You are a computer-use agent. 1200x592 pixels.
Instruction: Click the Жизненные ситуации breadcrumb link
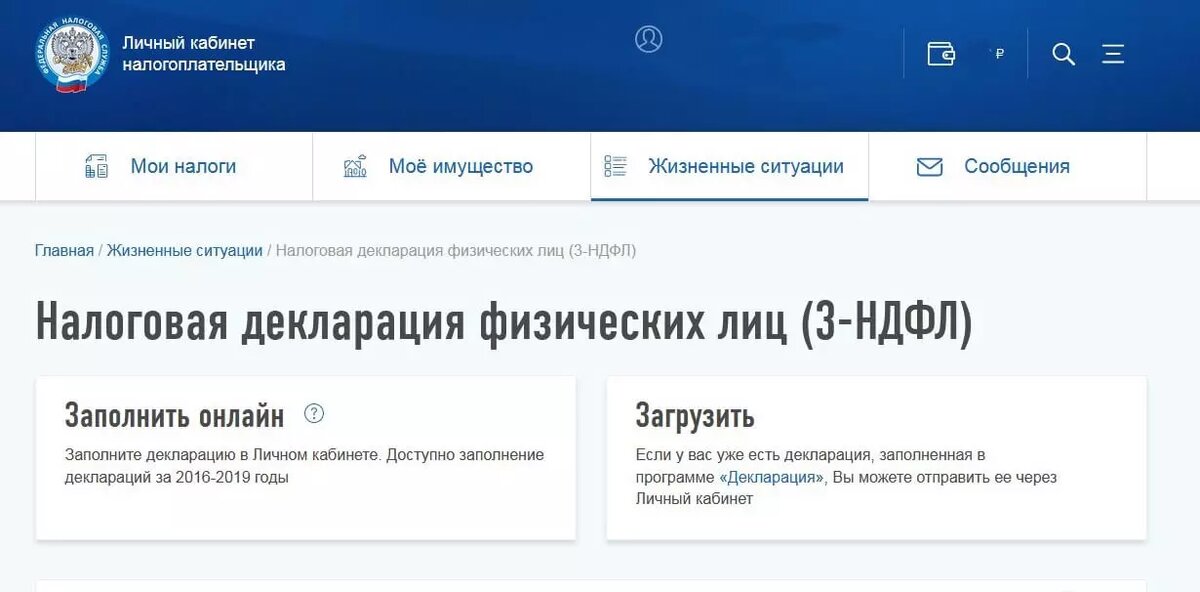pos(184,250)
